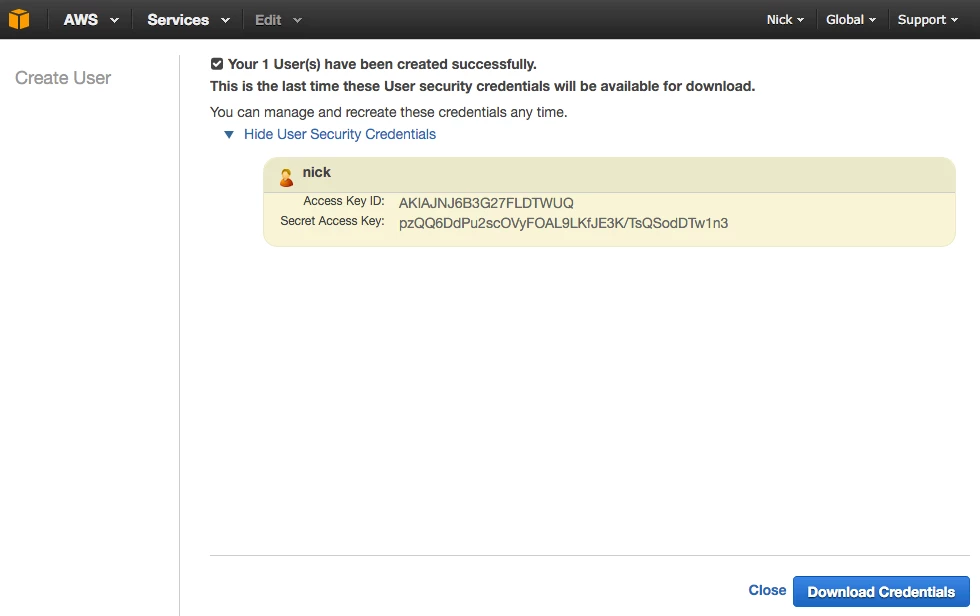Viewport: 980px width, 616px height.
Task: Click the 'Secret Access Key:' label
Action: 332,221
